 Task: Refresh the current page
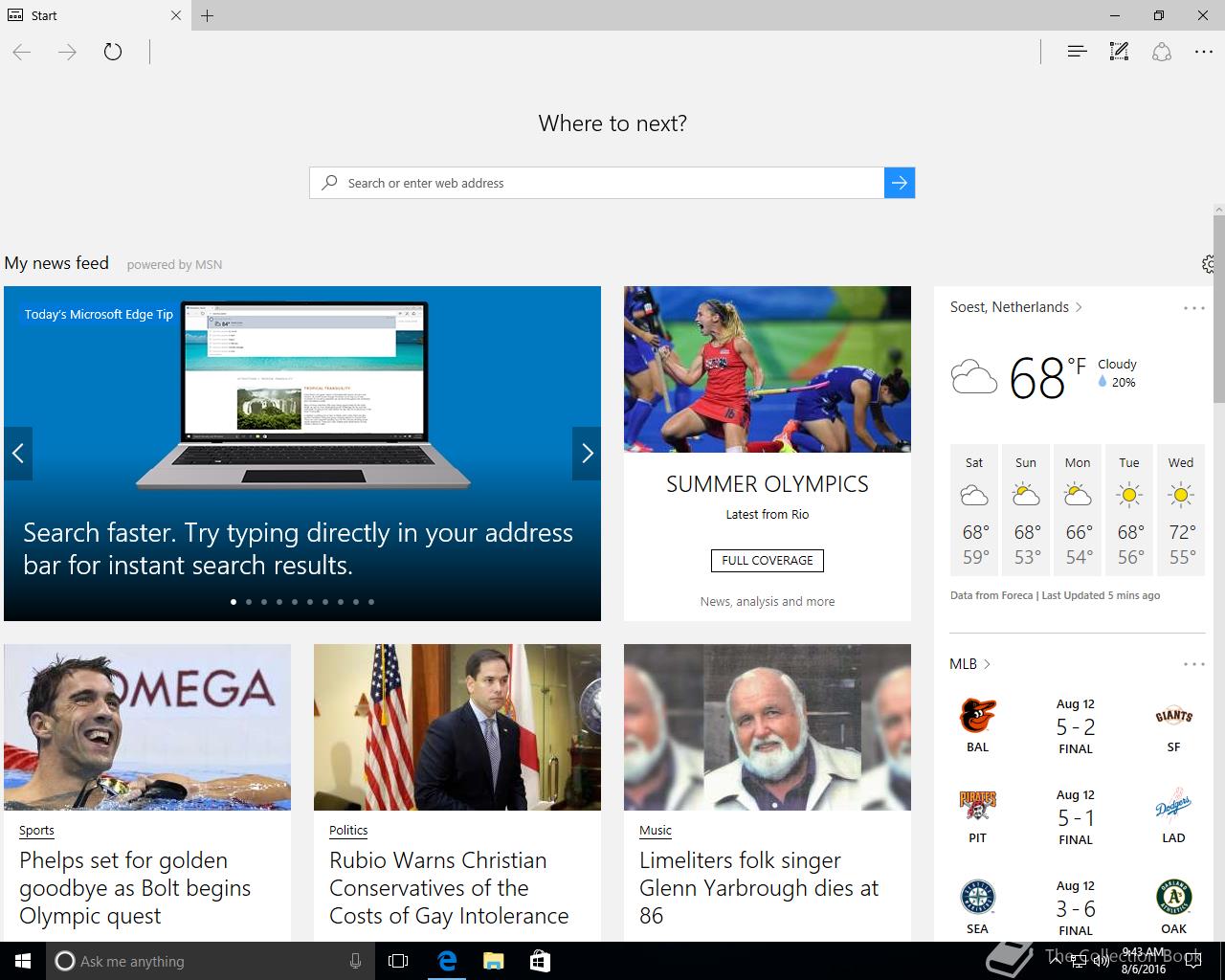(113, 52)
